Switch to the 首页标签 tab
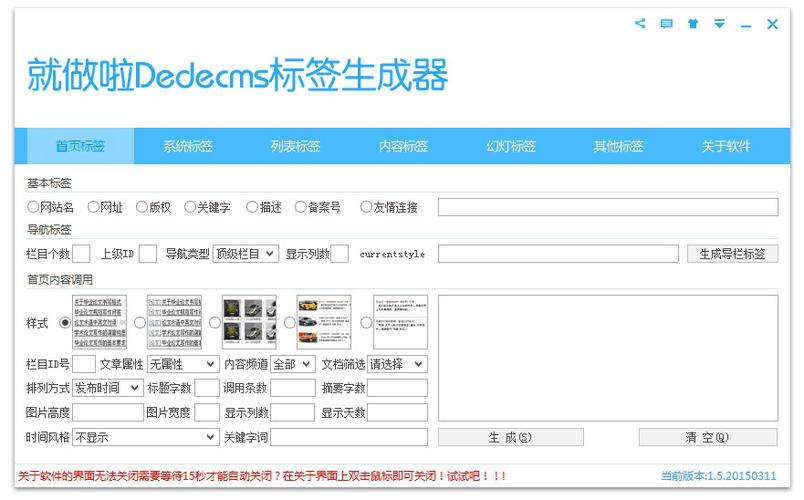 [x=81, y=146]
